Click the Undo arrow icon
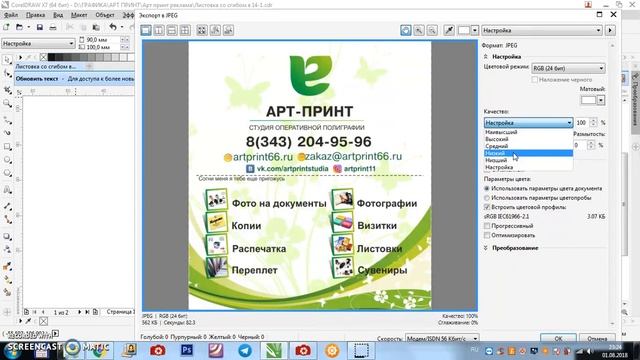640x360 pixels. [x=113, y=27]
